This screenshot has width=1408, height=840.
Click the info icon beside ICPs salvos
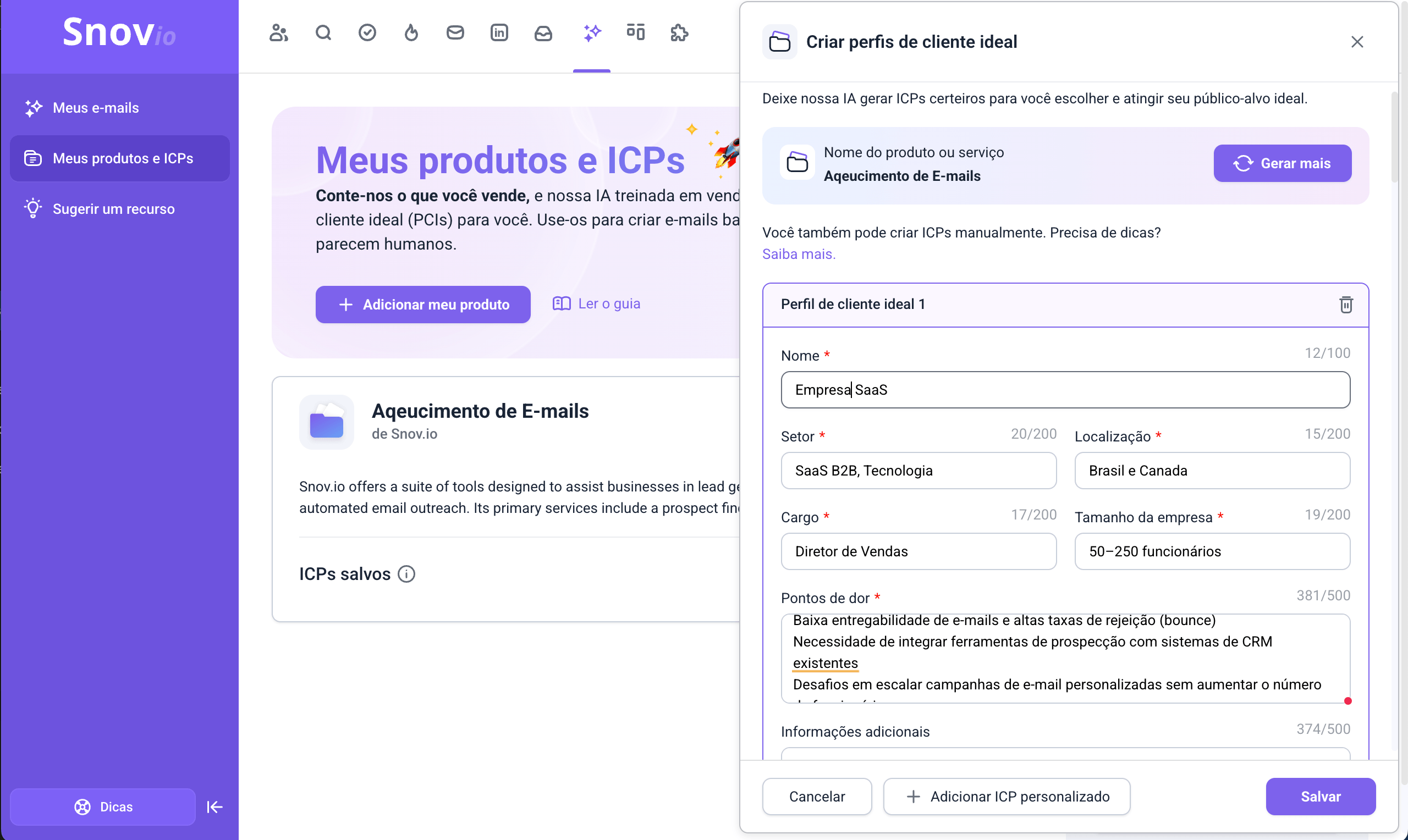[406, 574]
